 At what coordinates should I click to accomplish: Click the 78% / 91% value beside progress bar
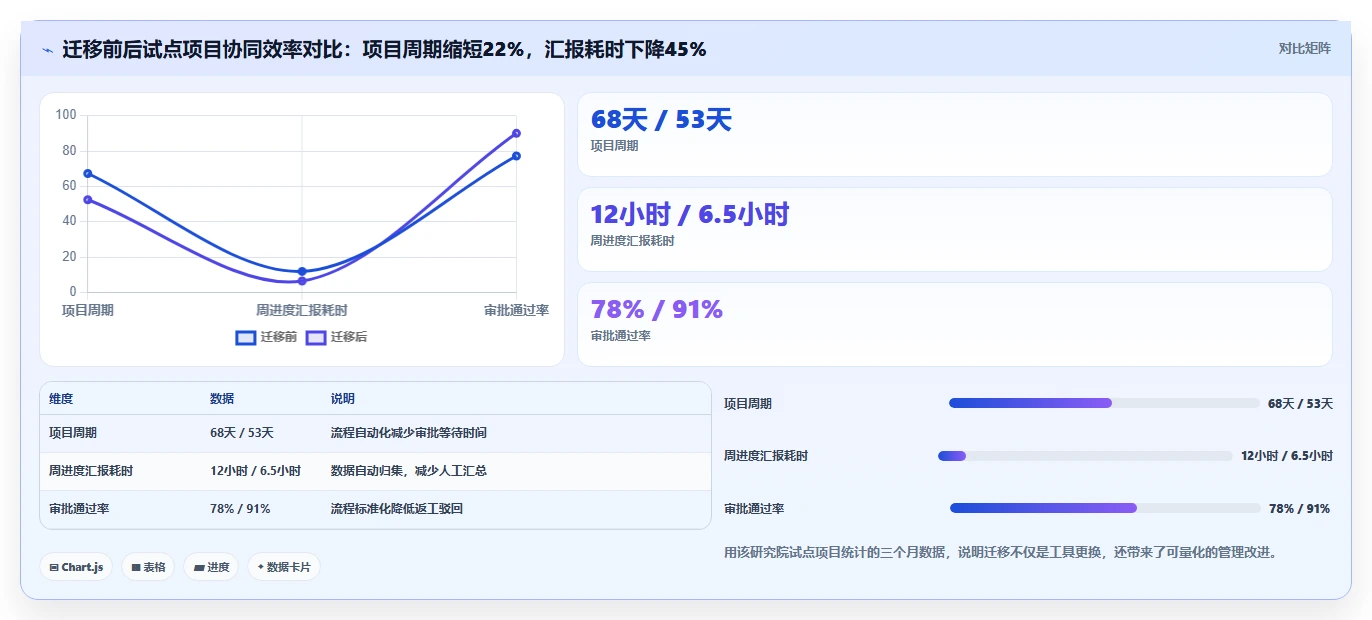1299,509
